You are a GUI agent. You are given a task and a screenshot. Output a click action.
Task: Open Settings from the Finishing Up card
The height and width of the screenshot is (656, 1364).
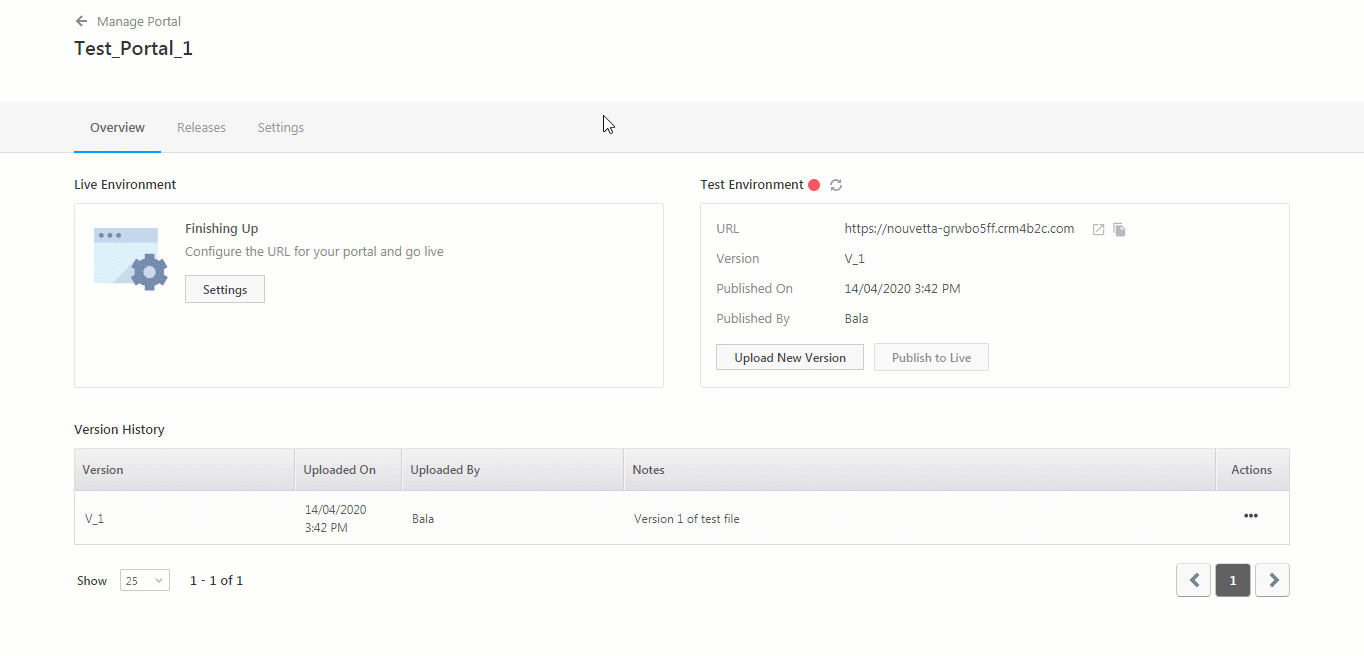pyautogui.click(x=224, y=289)
